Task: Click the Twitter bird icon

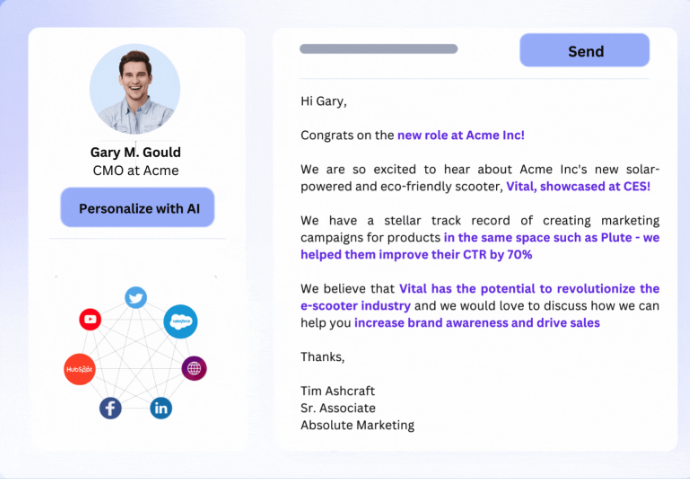Action: 136,298
